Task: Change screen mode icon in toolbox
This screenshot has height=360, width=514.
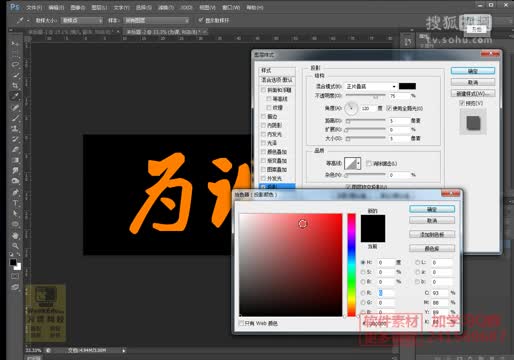Action: pos(15,287)
